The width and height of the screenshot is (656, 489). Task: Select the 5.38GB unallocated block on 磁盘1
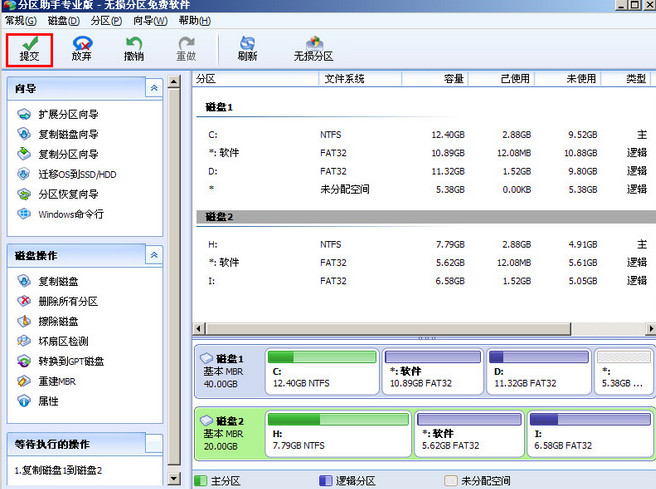(x=624, y=371)
